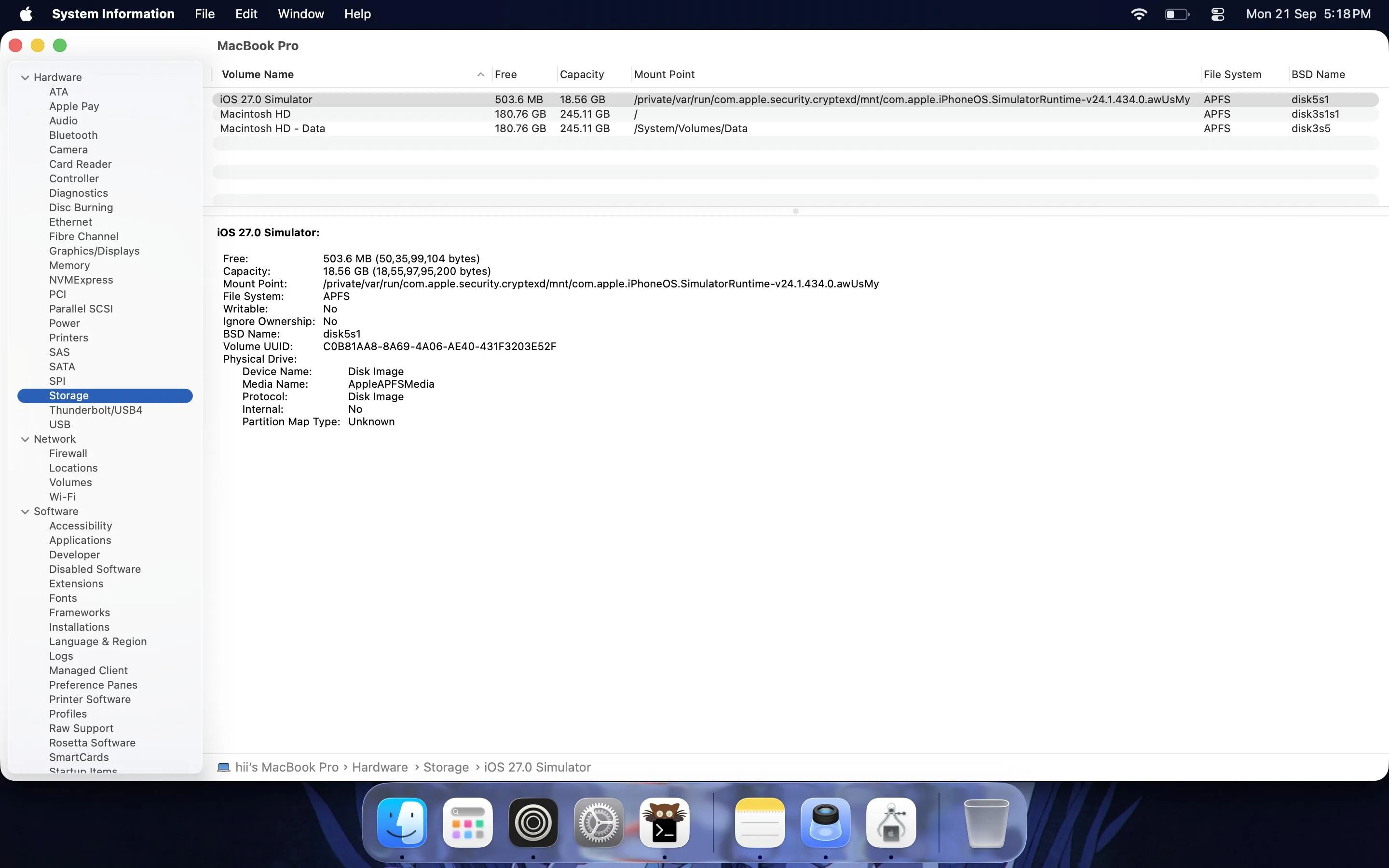Select the Storage sidebar item
This screenshot has height=868, width=1389.
[105, 395]
